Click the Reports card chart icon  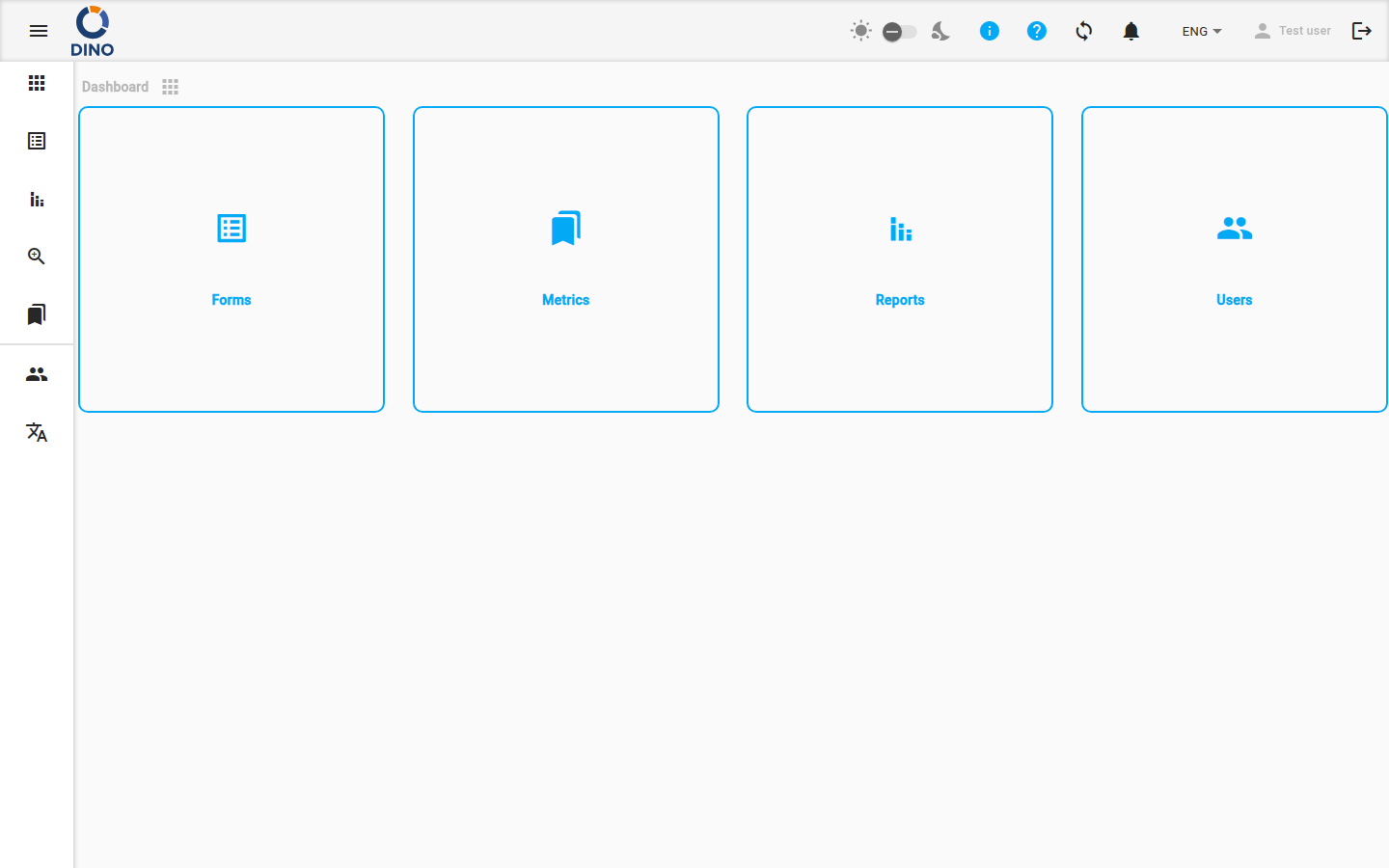point(900,229)
